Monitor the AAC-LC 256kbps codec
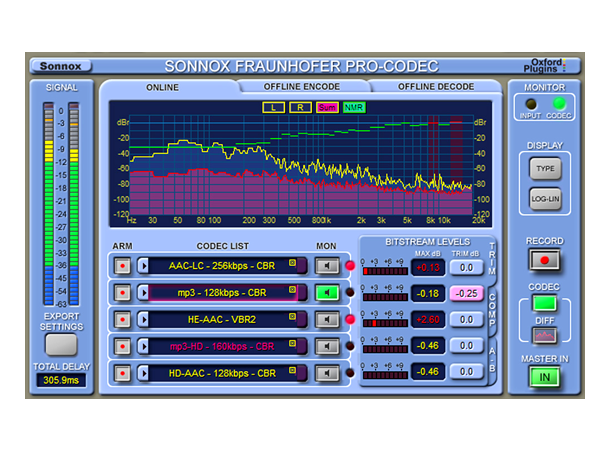This screenshot has height=450, width=610. pos(327,266)
